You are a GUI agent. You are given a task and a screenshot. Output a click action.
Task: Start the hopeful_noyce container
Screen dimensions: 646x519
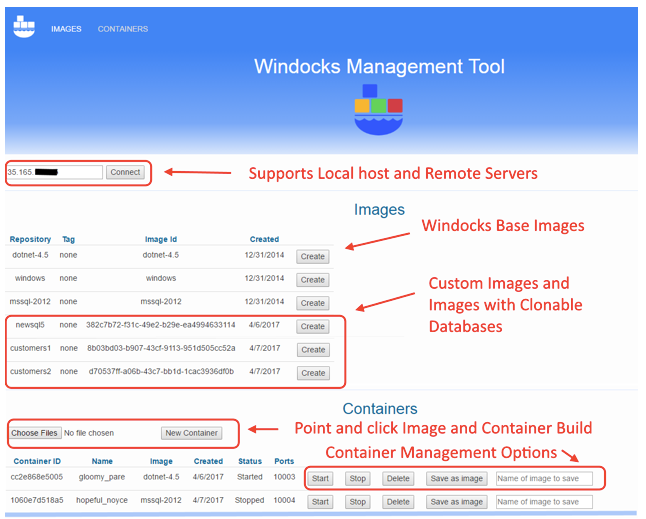[x=320, y=502]
